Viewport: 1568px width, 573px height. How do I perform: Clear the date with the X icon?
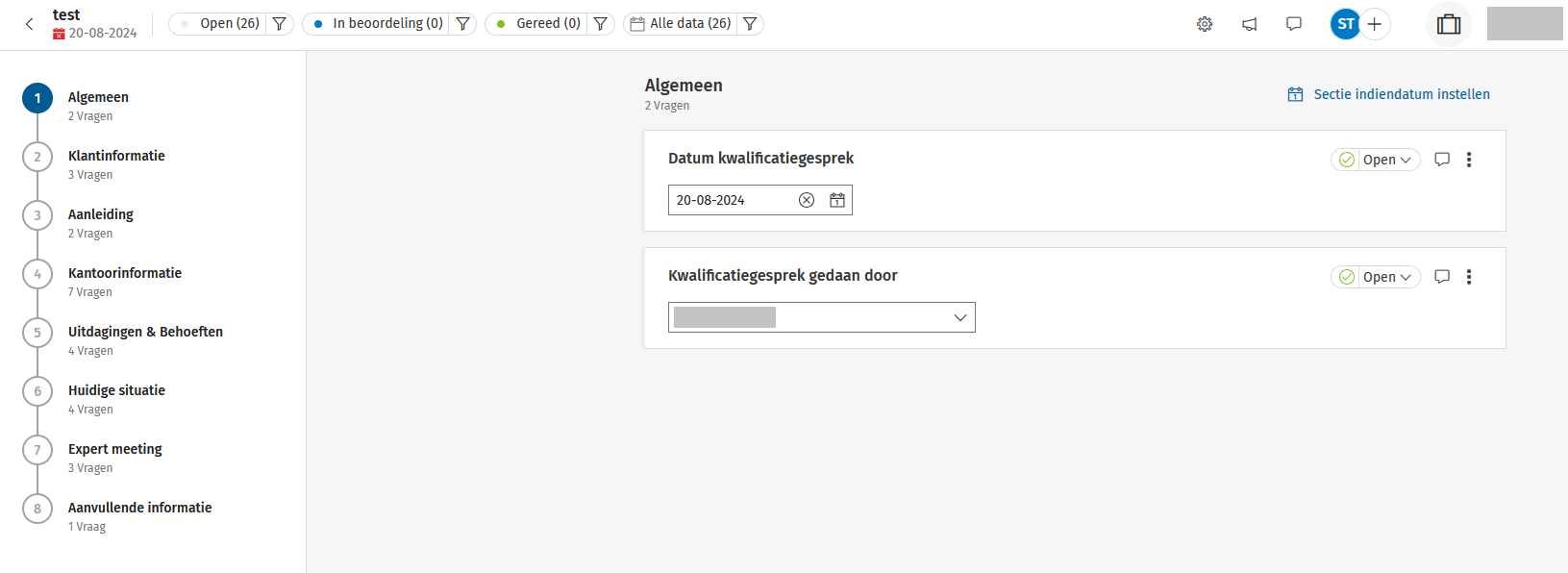[x=807, y=200]
